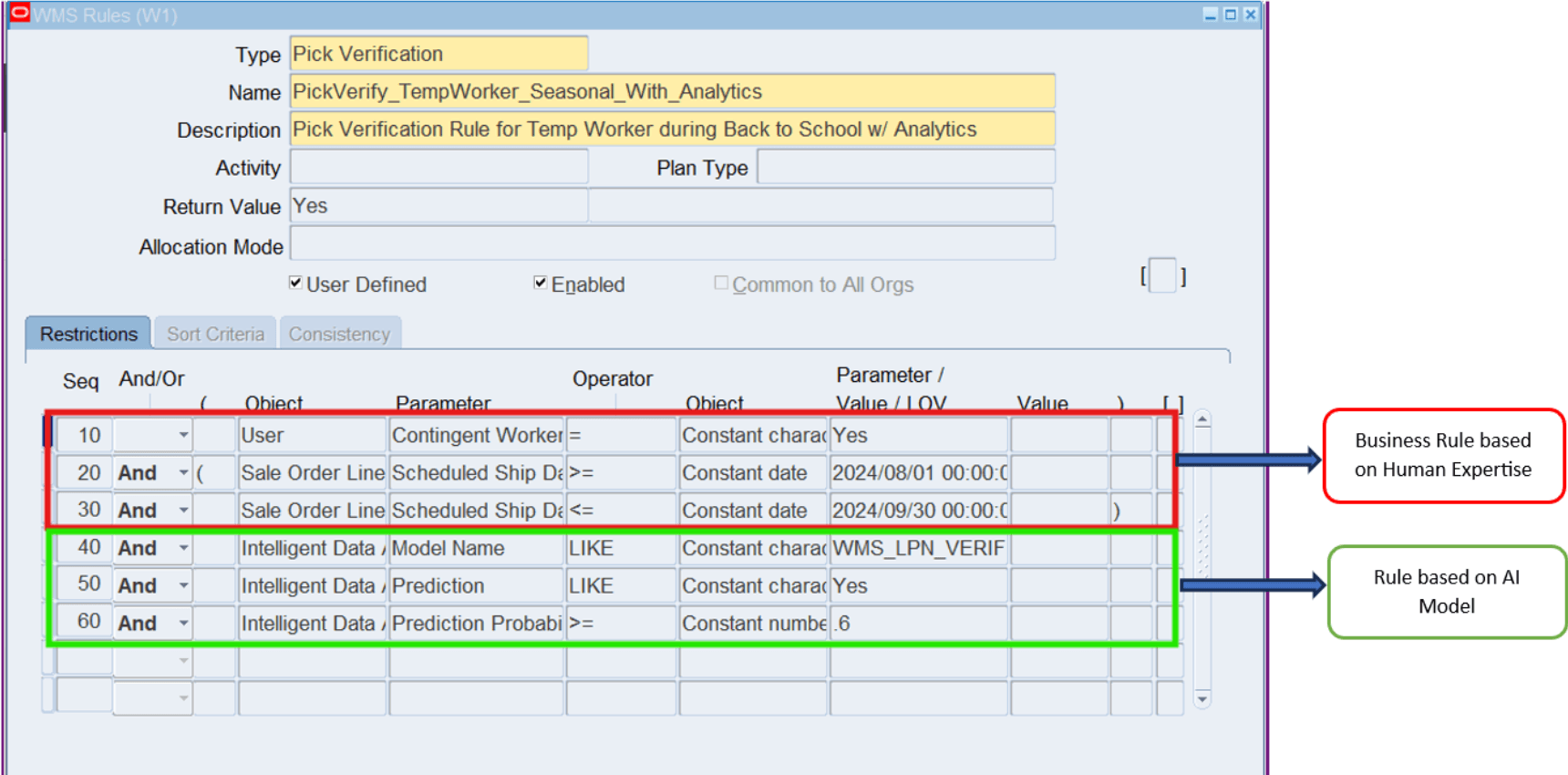Click the close parenthesis cell in row 30
This screenshot has width=1568, height=775.
click(1131, 510)
